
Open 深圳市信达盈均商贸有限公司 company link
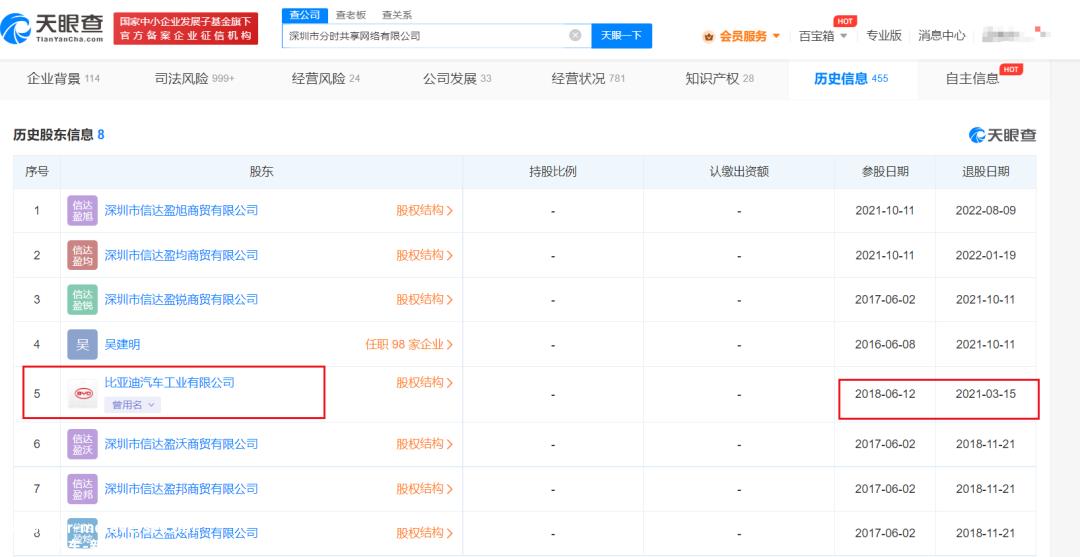181,255
